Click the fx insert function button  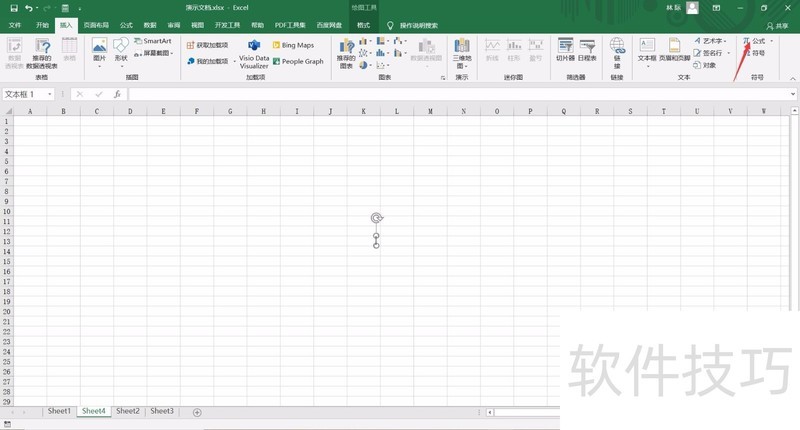tap(117, 94)
